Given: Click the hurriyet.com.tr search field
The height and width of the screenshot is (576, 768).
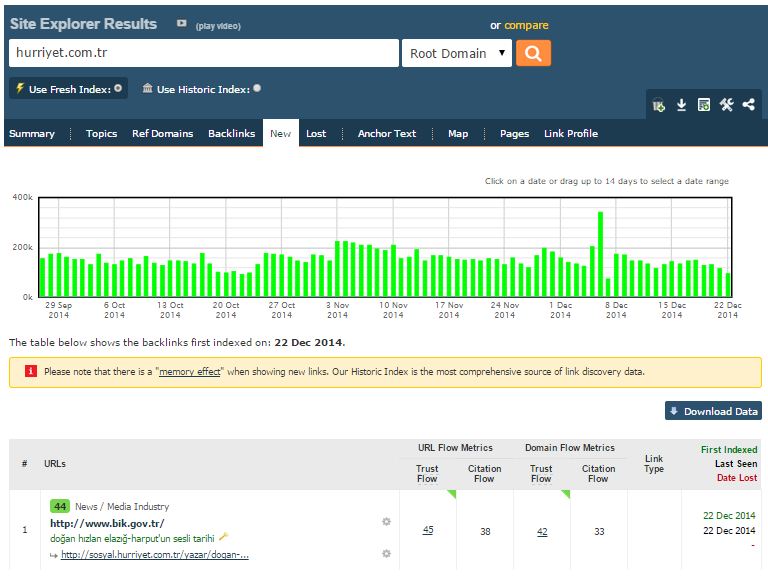Looking at the screenshot, I should coord(204,53).
